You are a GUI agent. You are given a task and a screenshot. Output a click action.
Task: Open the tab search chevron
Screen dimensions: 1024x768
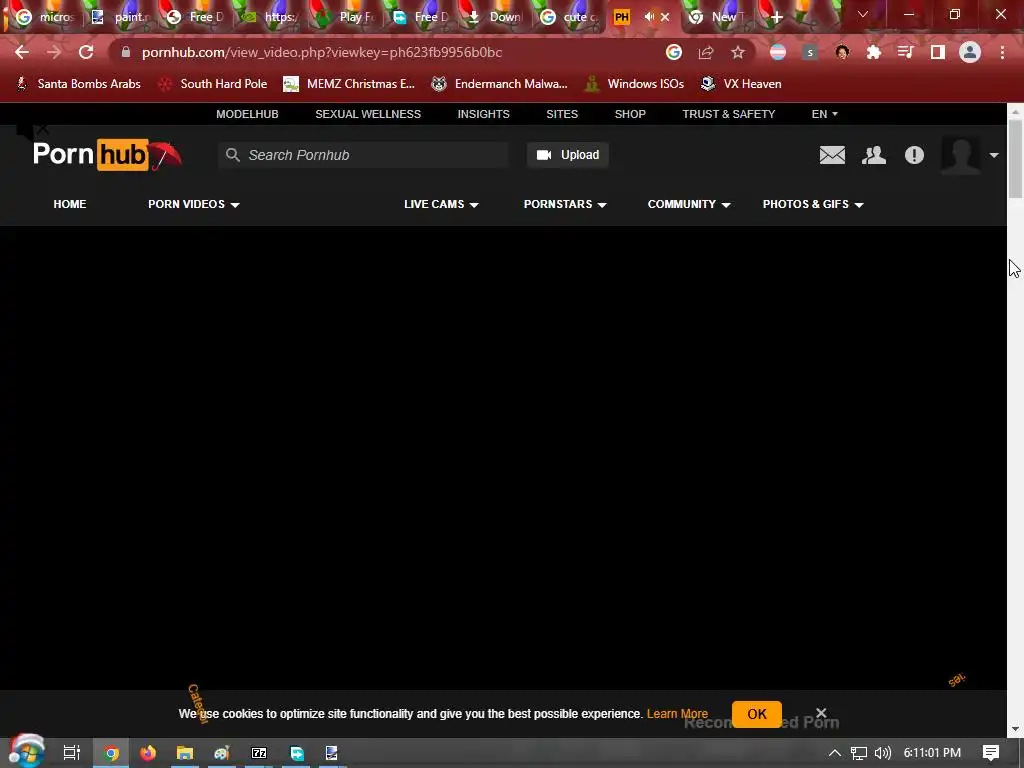coord(863,14)
